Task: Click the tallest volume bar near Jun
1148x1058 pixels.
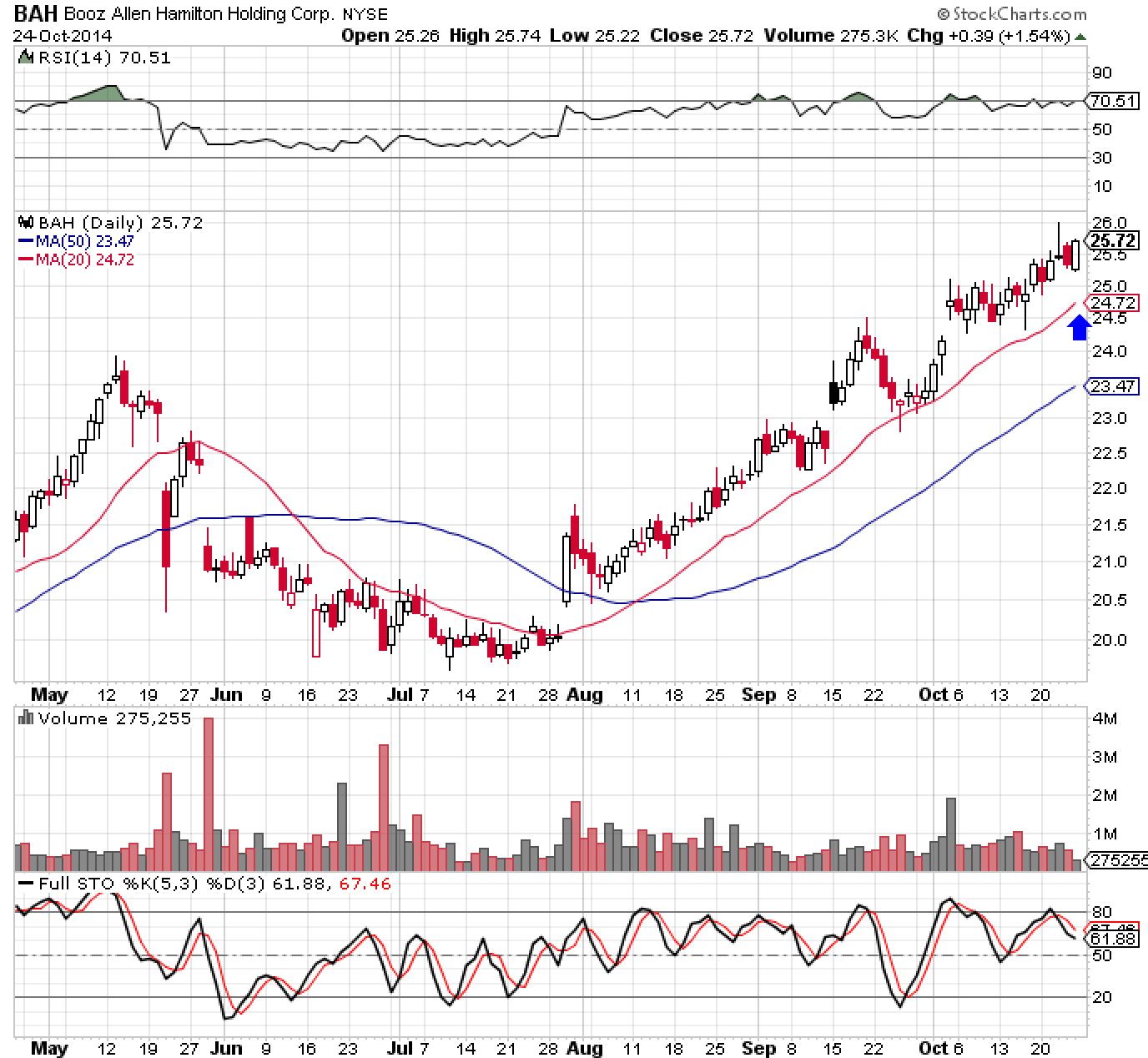Action: tap(209, 794)
